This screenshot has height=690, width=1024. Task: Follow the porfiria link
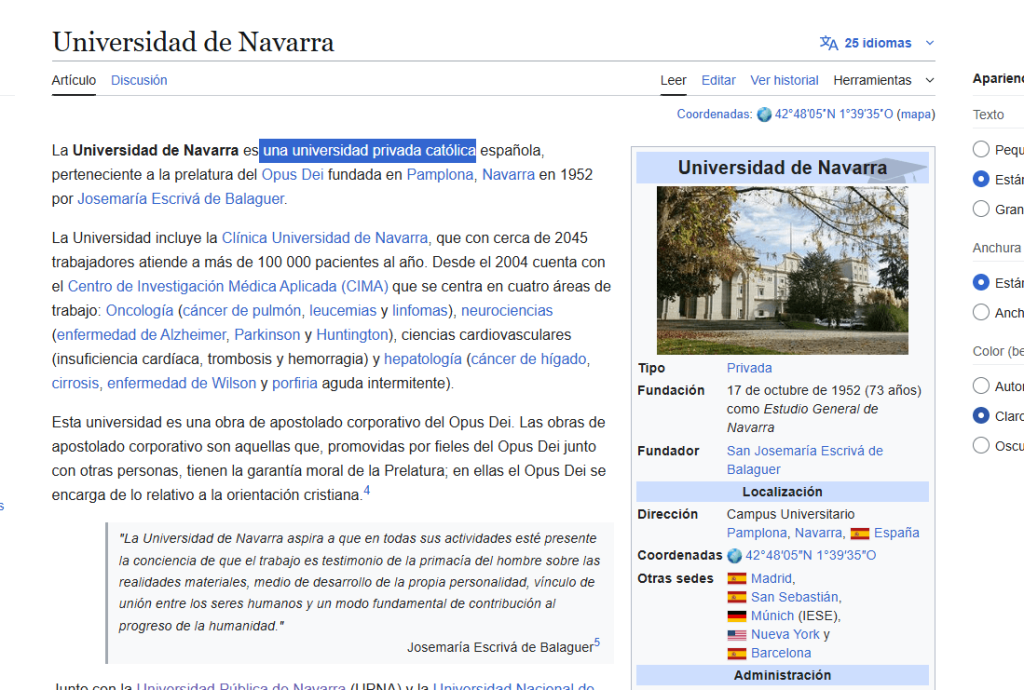[295, 383]
